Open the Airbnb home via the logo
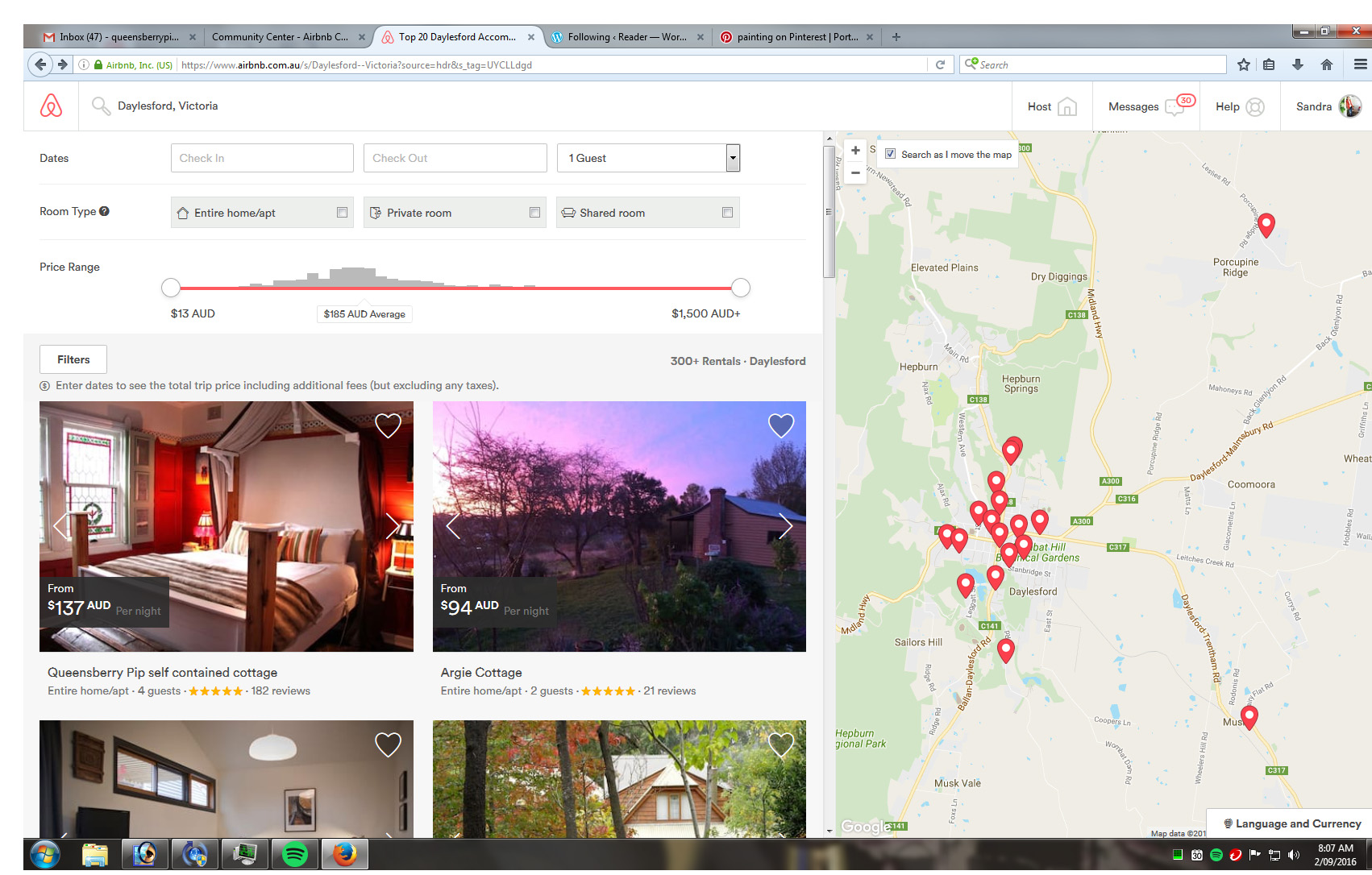 click(x=50, y=105)
